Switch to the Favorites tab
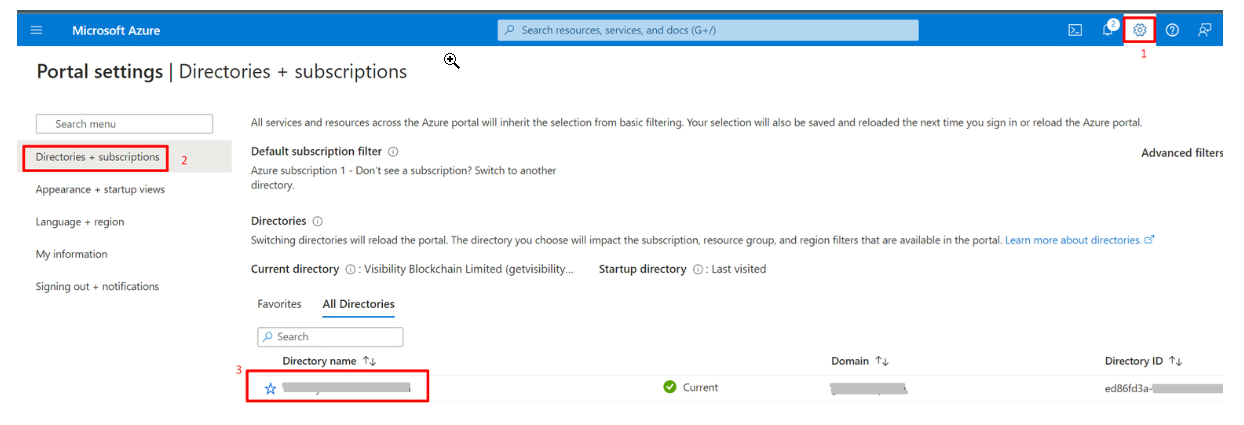The width and height of the screenshot is (1244, 425). coord(279,304)
